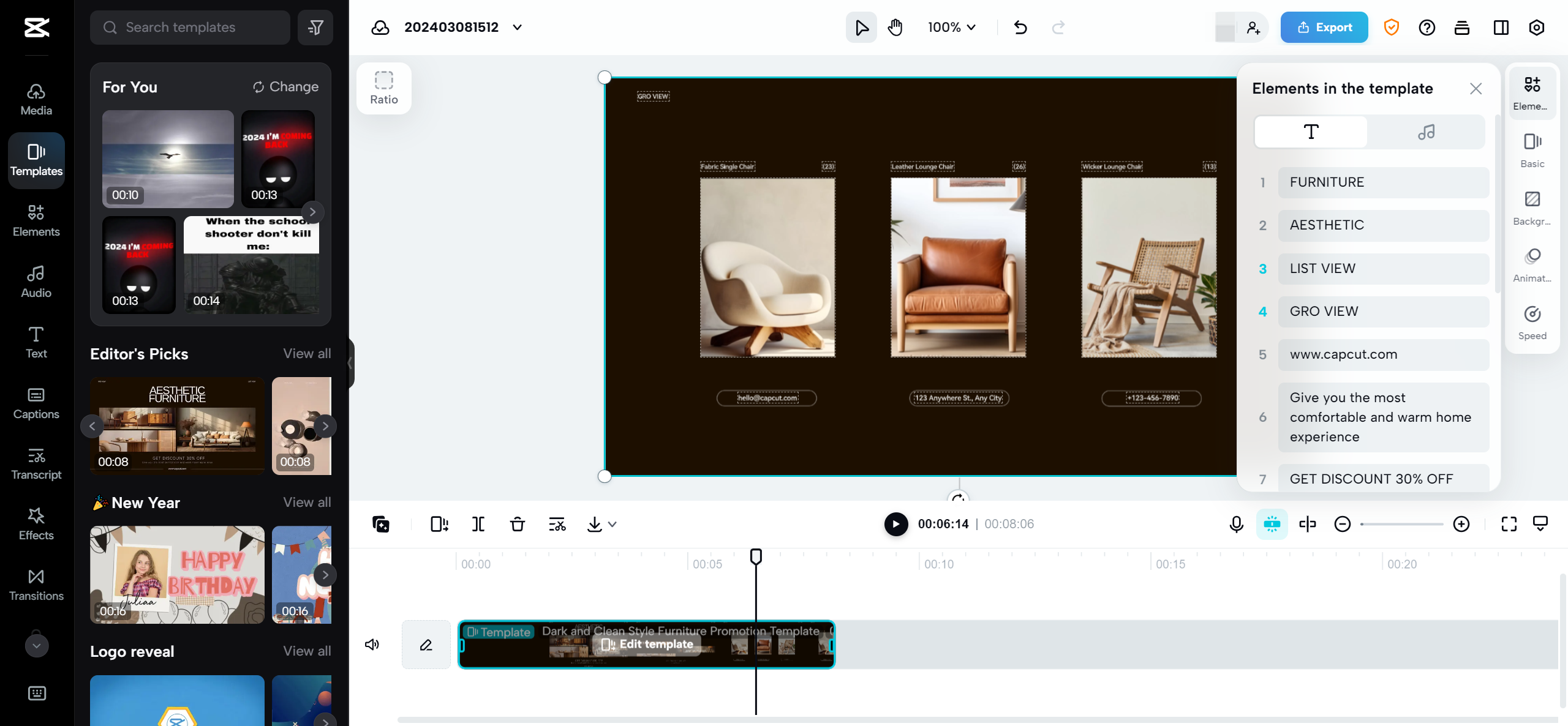Expand the download options arrow
Image resolution: width=1568 pixels, height=726 pixels.
pyautogui.click(x=612, y=524)
